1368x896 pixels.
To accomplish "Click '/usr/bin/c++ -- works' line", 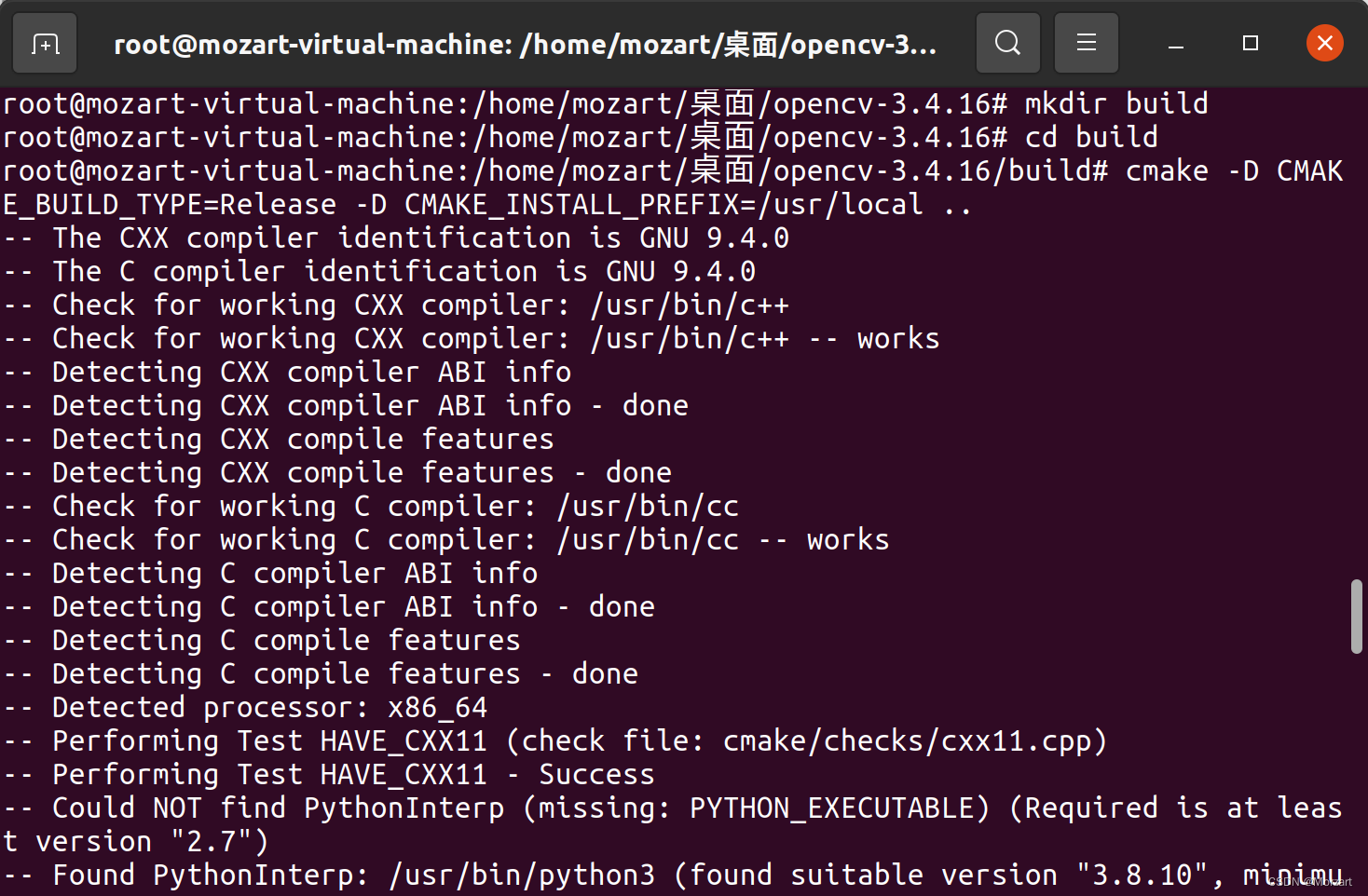I will (472, 338).
